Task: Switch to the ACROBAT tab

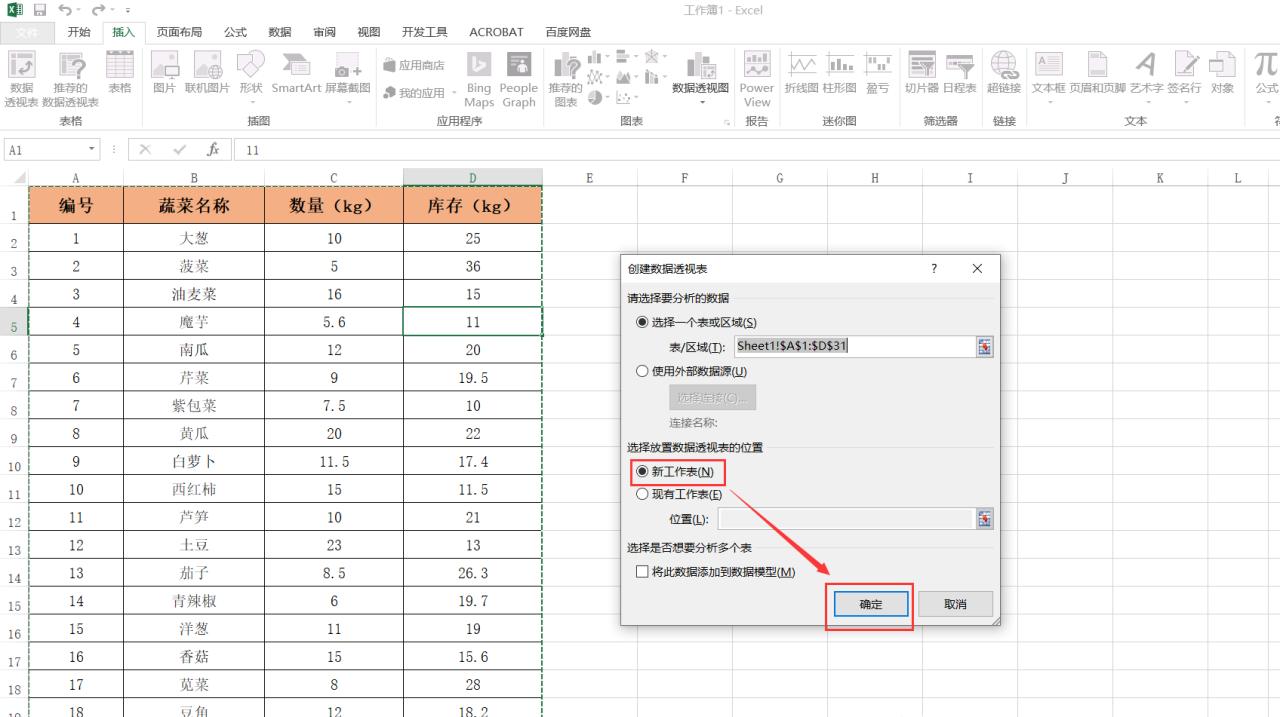Action: coord(496,32)
